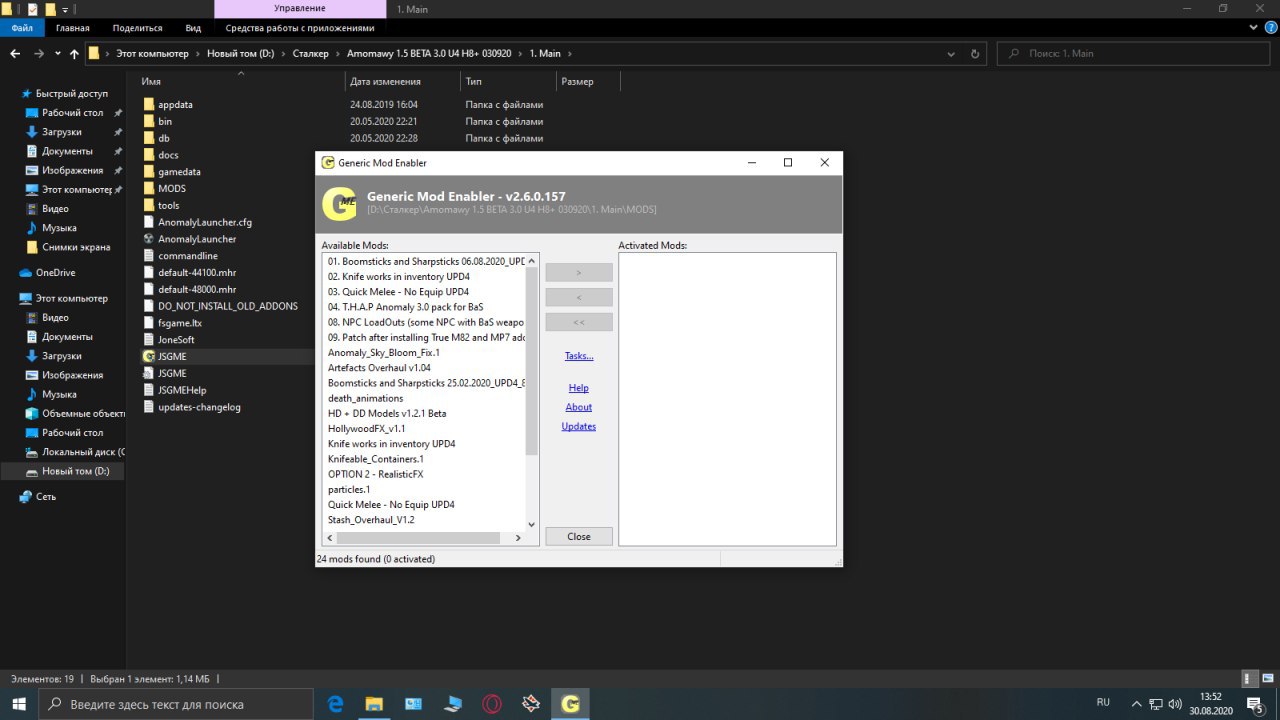
Task: Click the breadcrumb chevron after Сталкер
Action: 337,53
